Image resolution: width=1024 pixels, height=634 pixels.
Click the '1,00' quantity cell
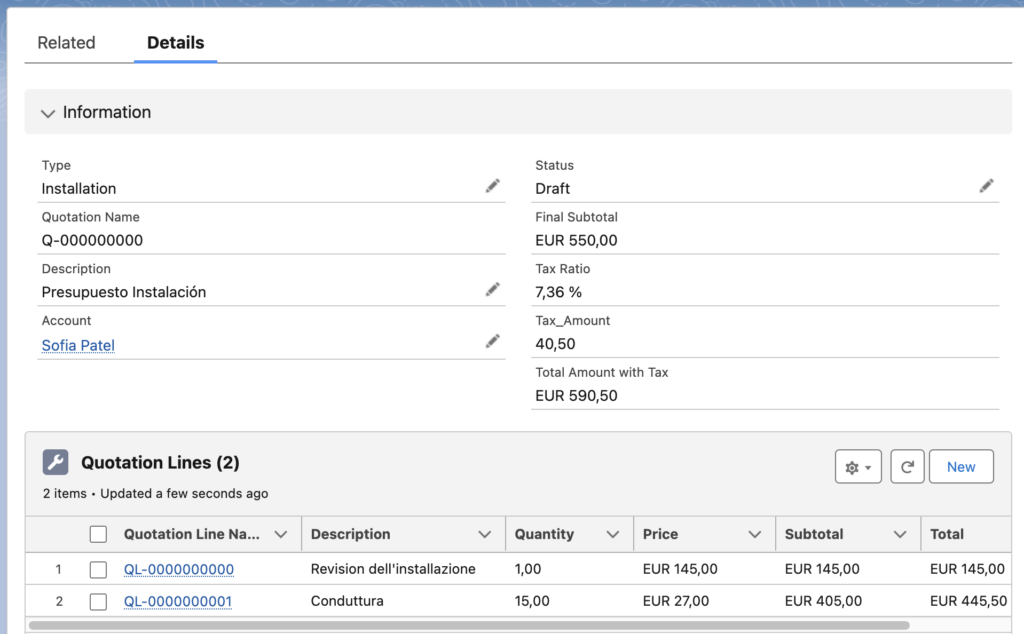pyautogui.click(x=528, y=569)
